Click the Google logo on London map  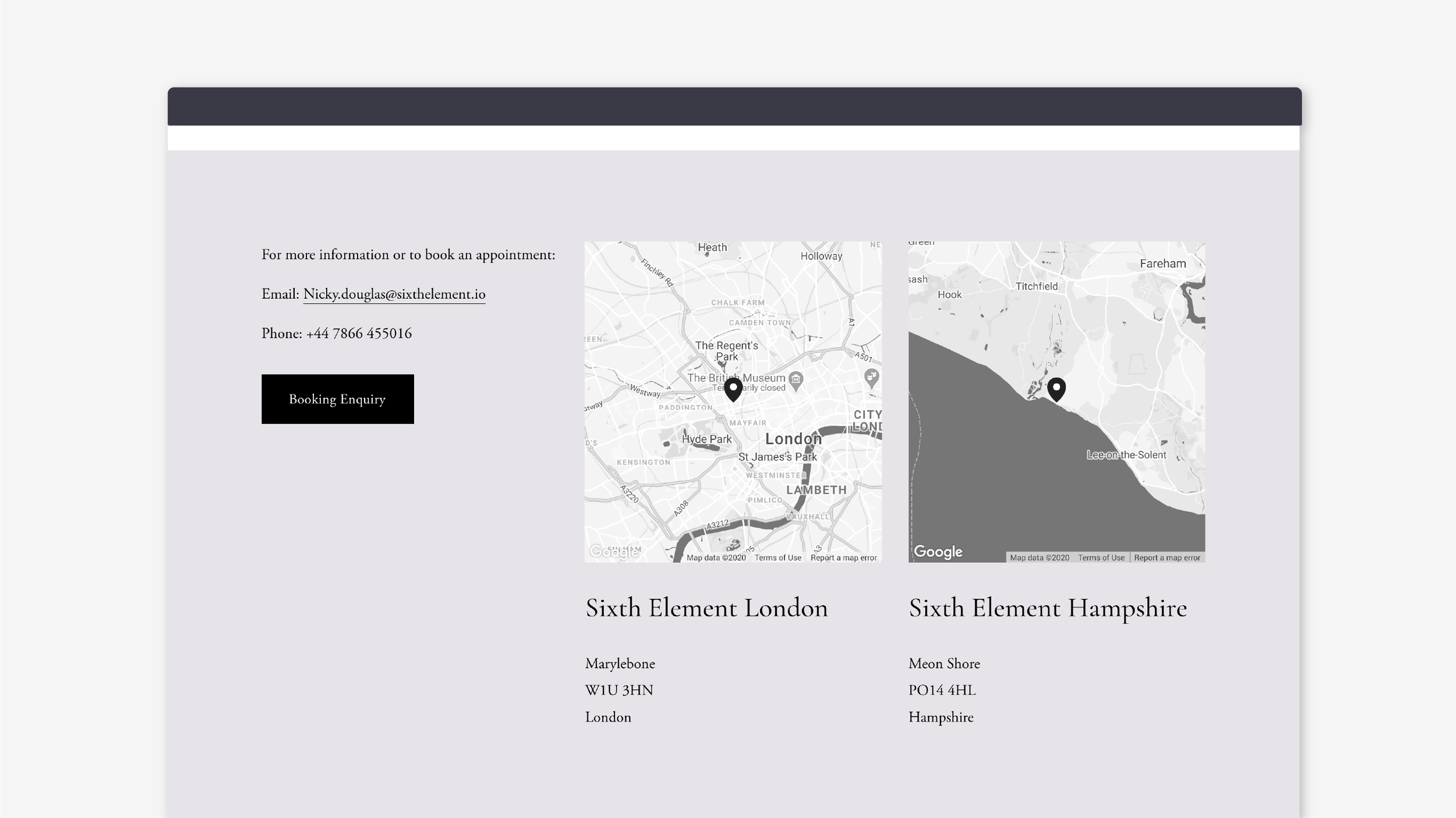(x=614, y=551)
